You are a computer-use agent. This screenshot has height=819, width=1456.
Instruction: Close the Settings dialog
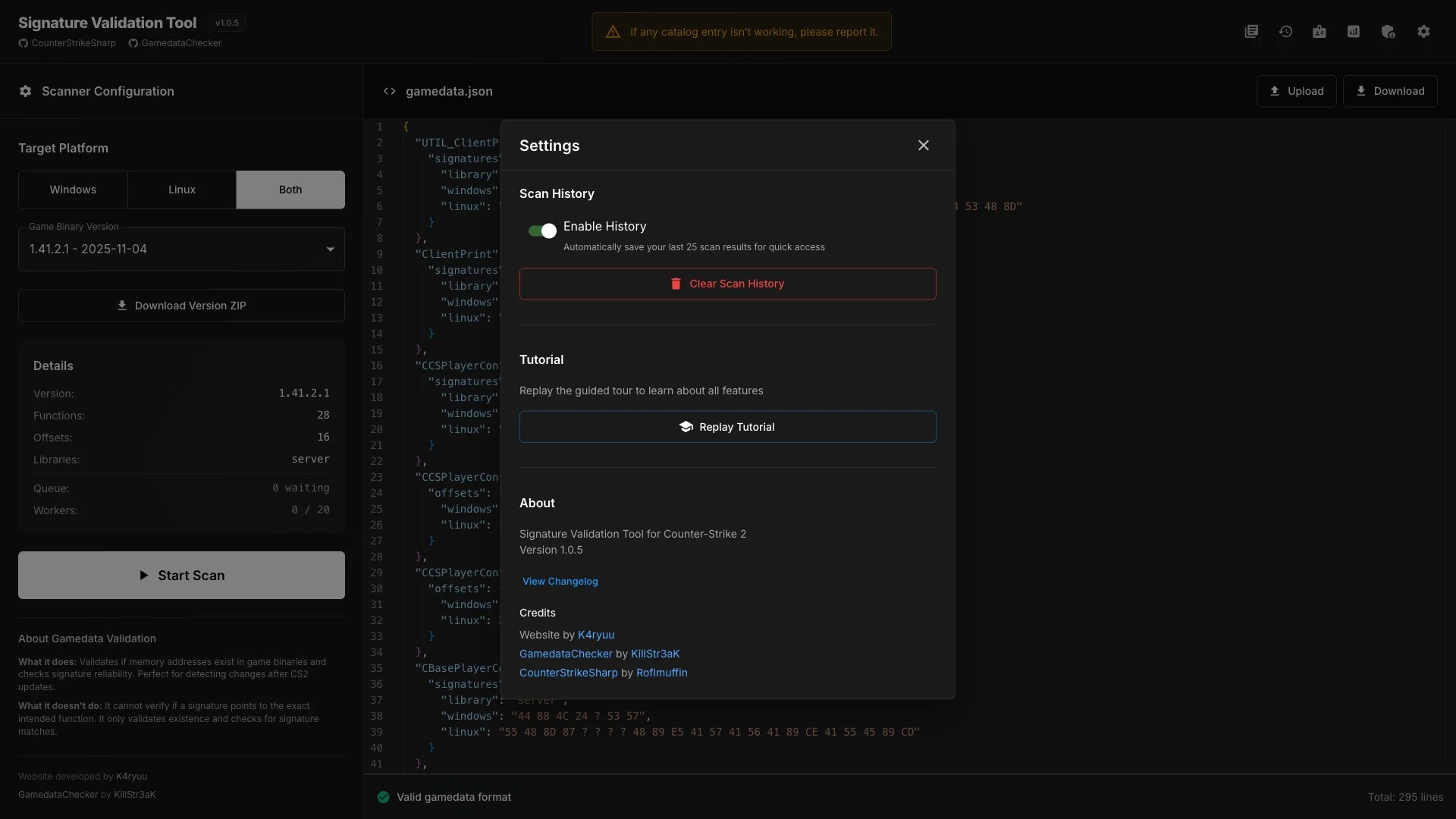click(924, 145)
